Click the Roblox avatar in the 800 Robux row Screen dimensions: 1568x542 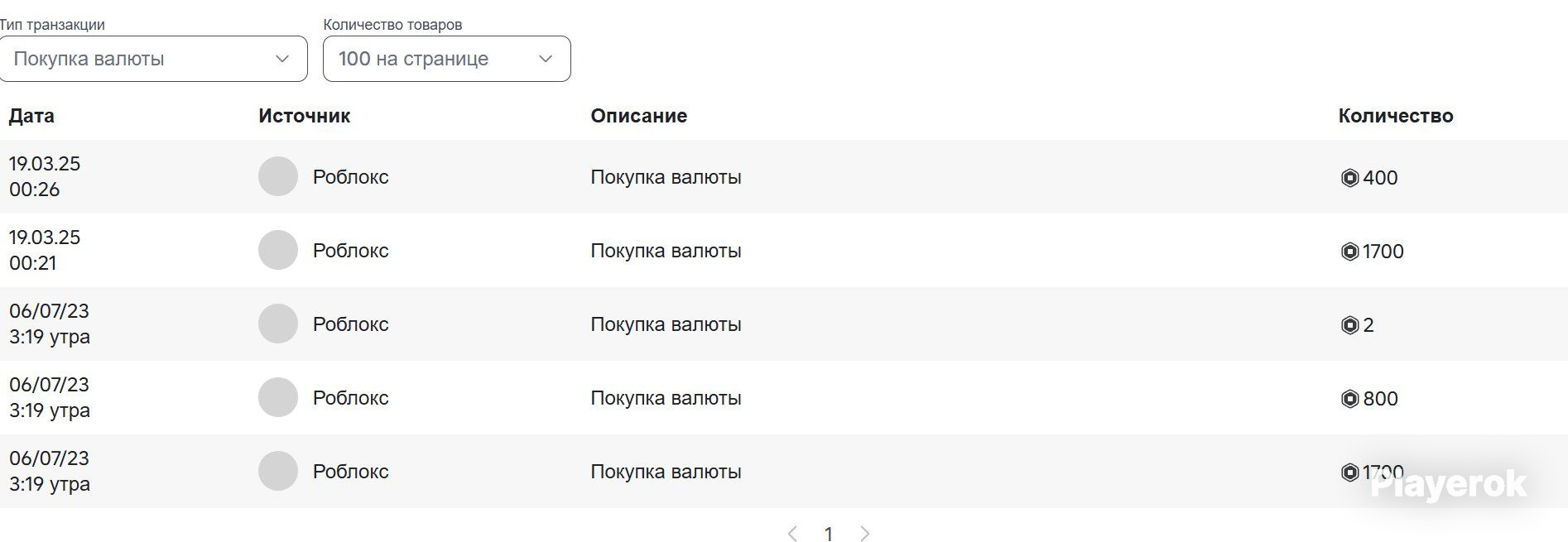[x=278, y=397]
